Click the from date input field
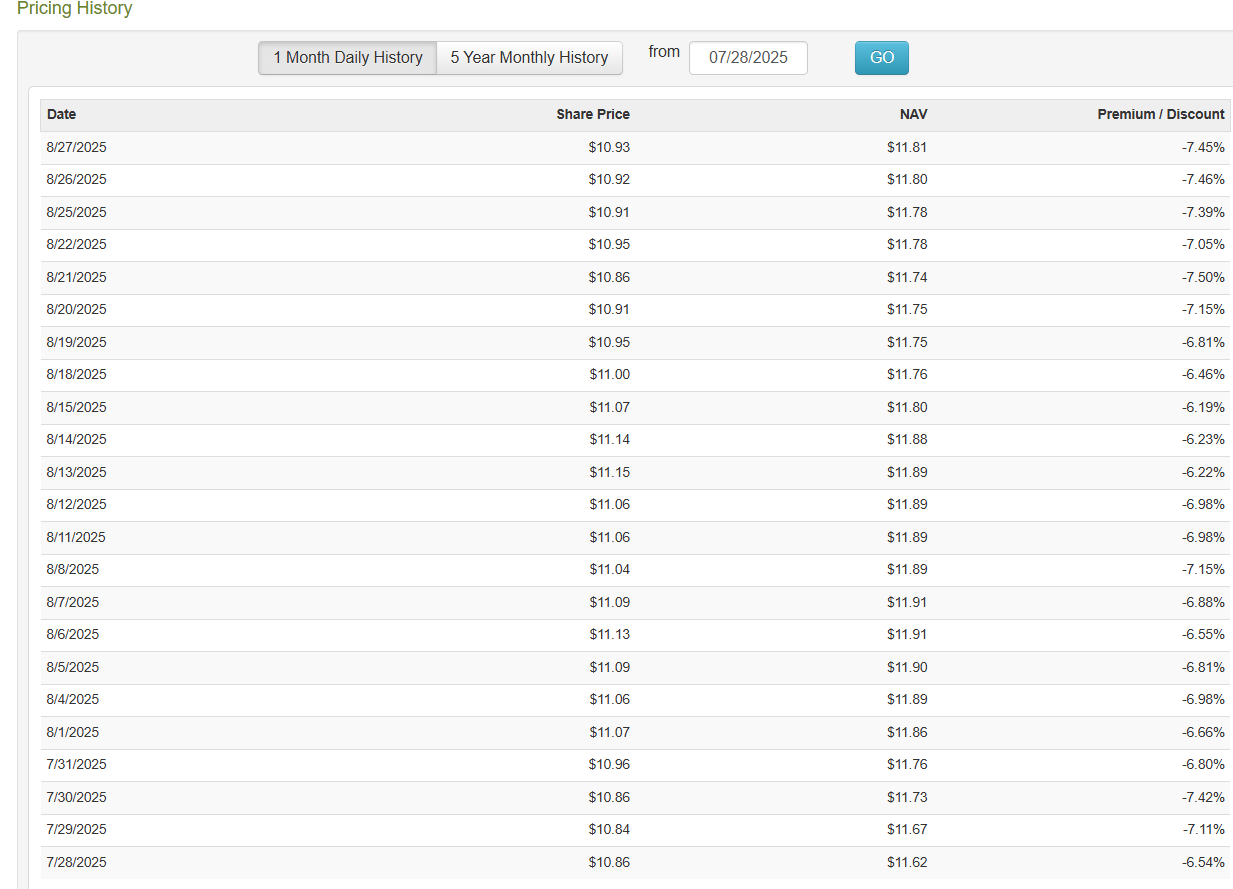Image resolution: width=1233 pixels, height=889 pixels. tap(748, 58)
